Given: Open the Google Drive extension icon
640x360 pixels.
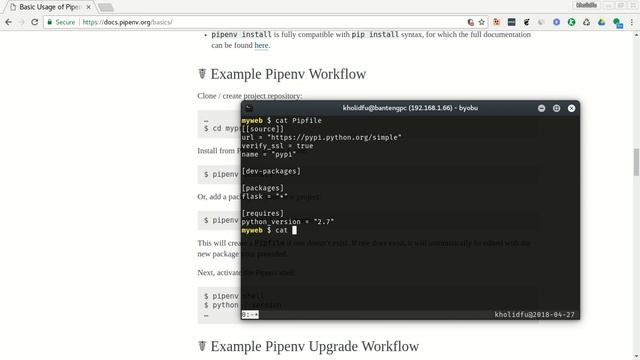Looking at the screenshot, I should (602, 22).
